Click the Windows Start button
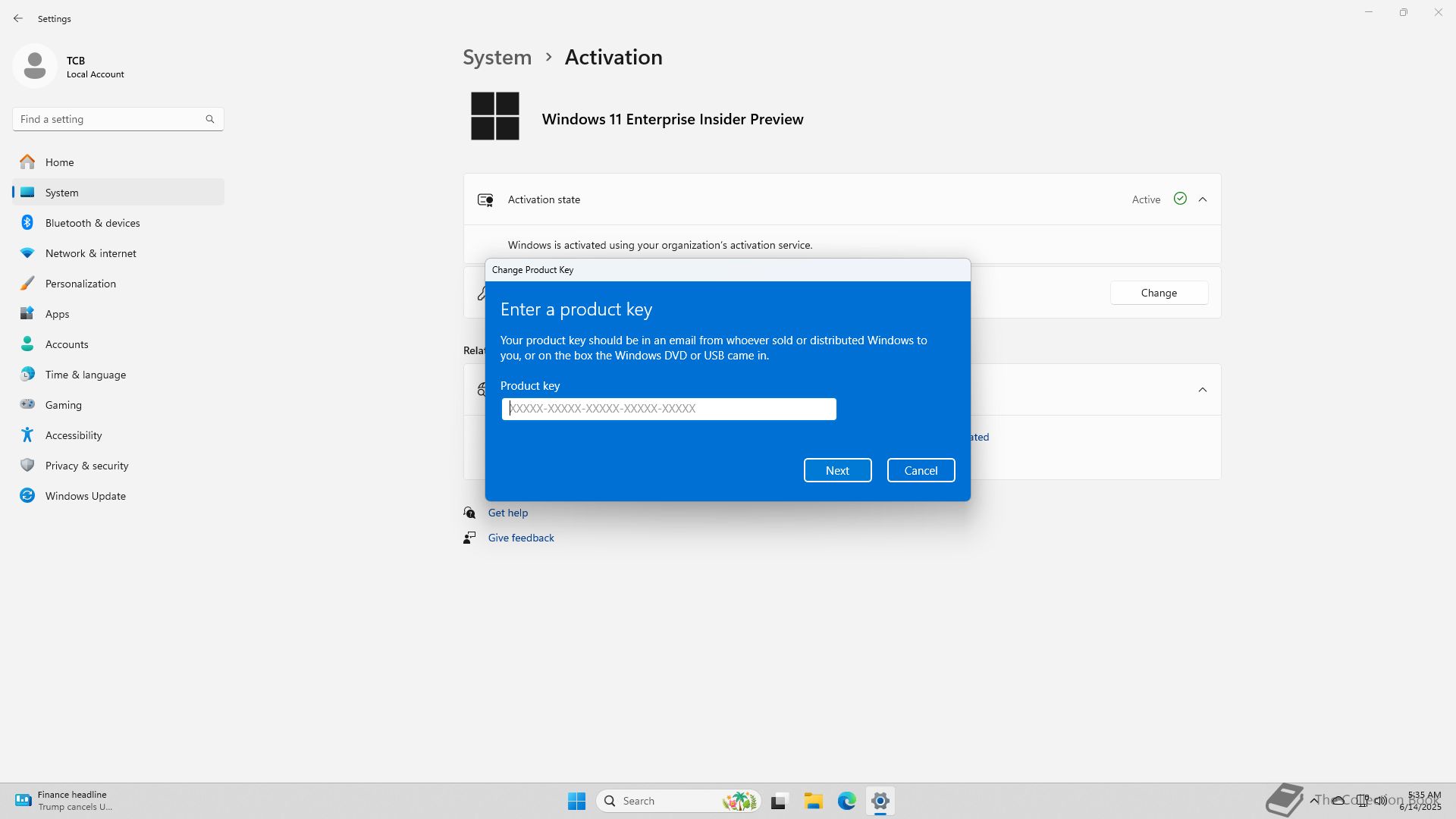1456x819 pixels. pos(576,801)
